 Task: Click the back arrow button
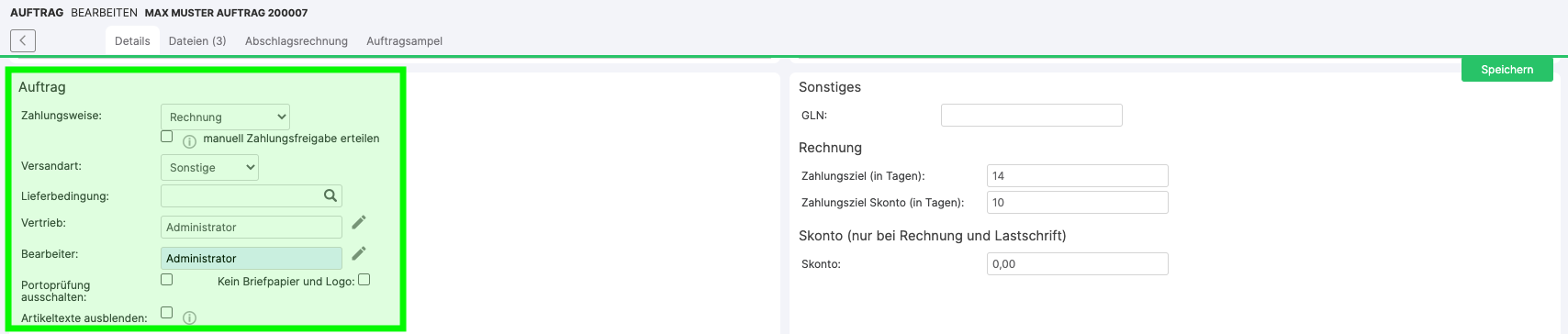pyautogui.click(x=23, y=40)
